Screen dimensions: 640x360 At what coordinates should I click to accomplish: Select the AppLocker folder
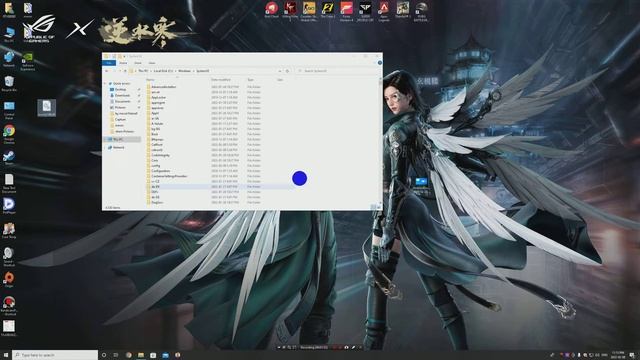158,98
